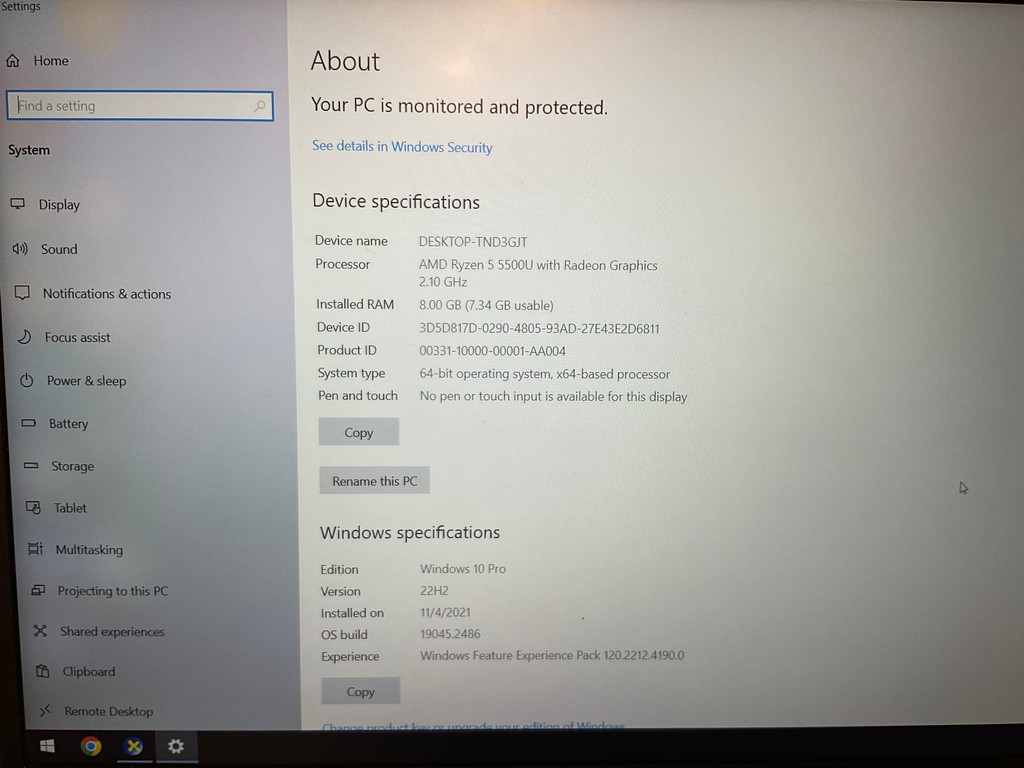Open Power & sleep settings
Image resolution: width=1024 pixels, height=768 pixels.
86,381
